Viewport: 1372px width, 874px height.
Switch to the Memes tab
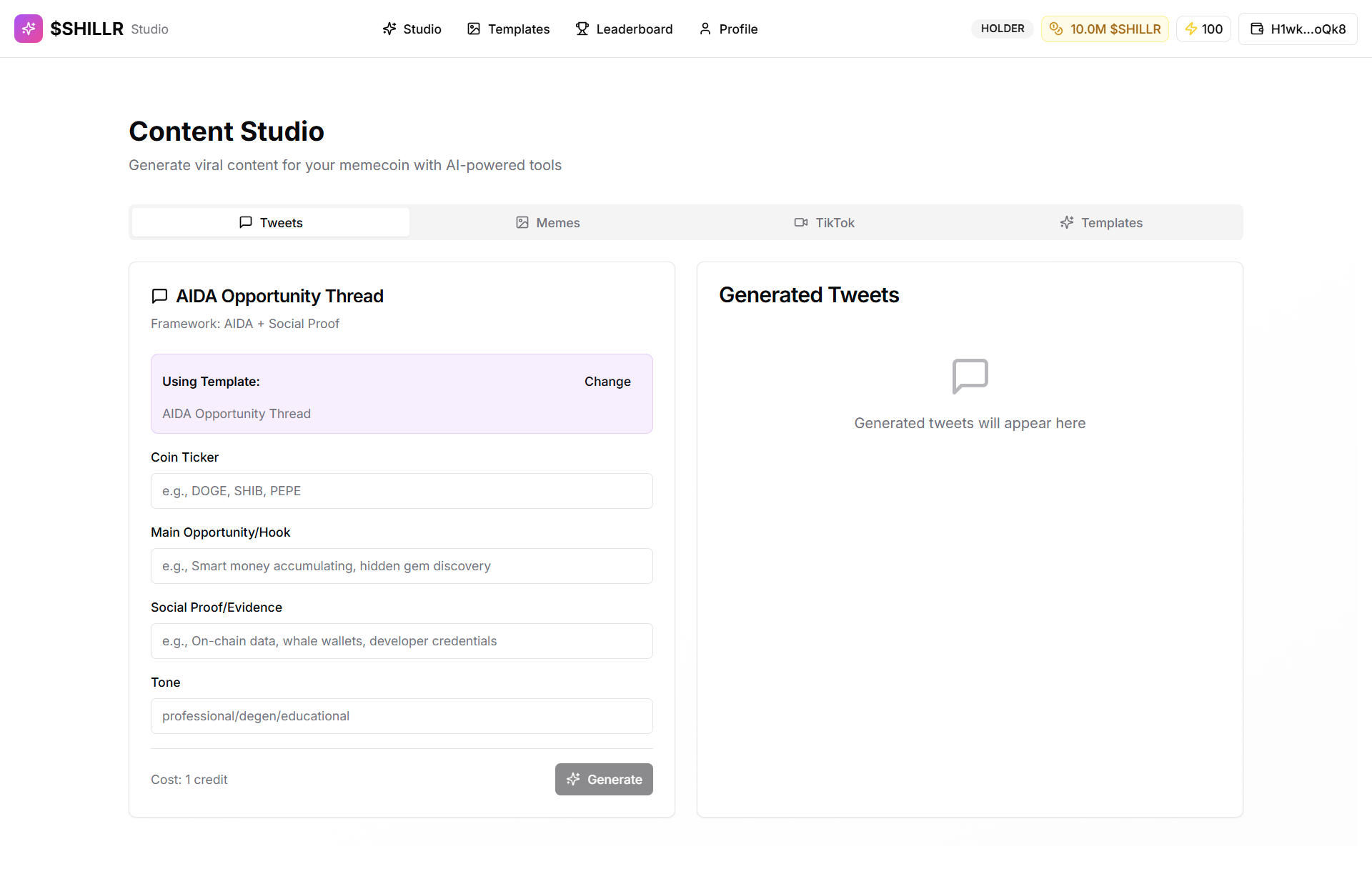click(548, 222)
